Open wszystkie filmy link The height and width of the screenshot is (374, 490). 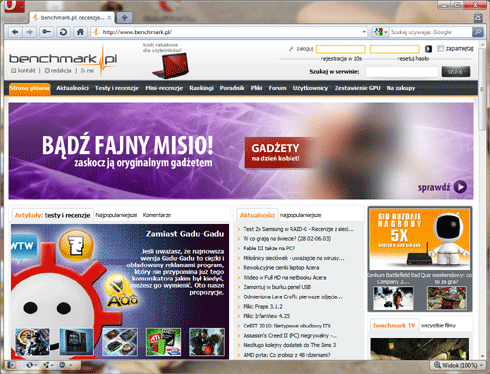[438, 325]
